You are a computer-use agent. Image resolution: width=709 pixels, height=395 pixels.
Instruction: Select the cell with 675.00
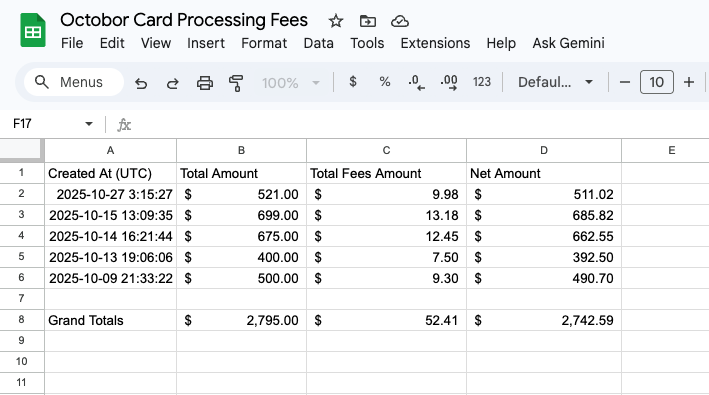tap(241, 236)
